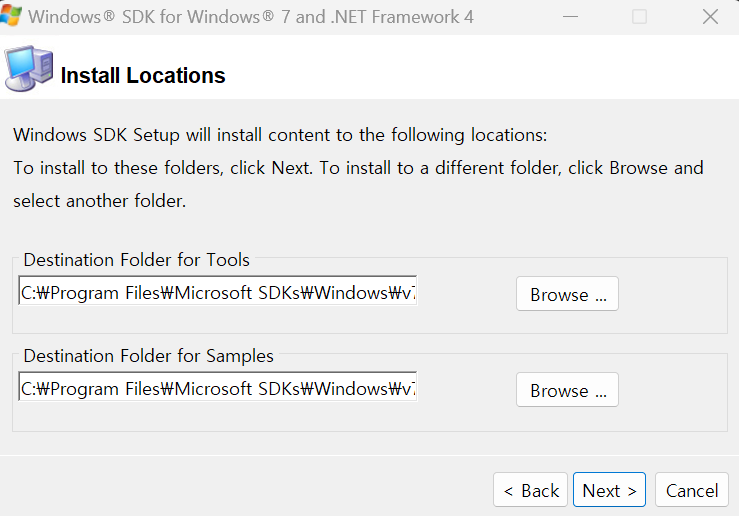
Task: Close the SDK setup window
Action: [x=710, y=17]
